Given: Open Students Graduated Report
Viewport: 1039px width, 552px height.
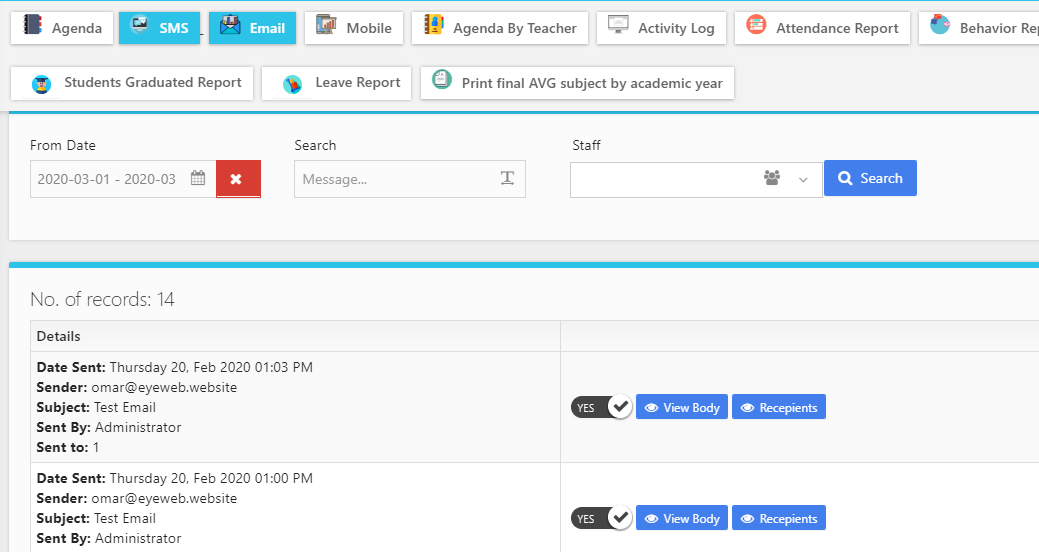Looking at the screenshot, I should [x=132, y=83].
